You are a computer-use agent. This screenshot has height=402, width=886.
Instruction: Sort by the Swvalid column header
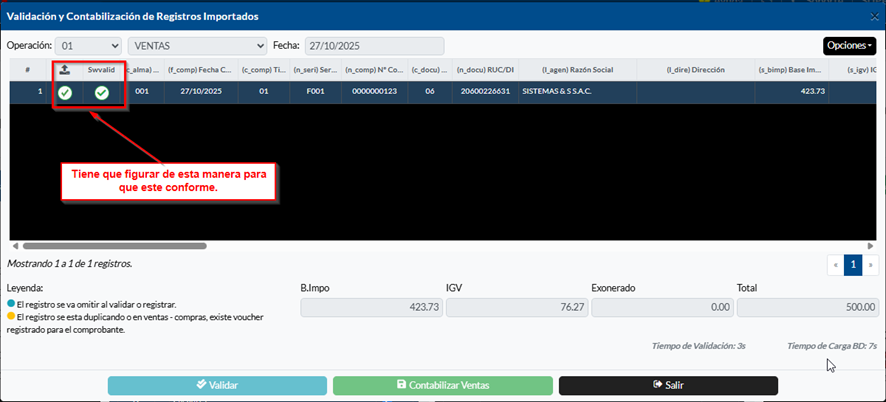102,69
